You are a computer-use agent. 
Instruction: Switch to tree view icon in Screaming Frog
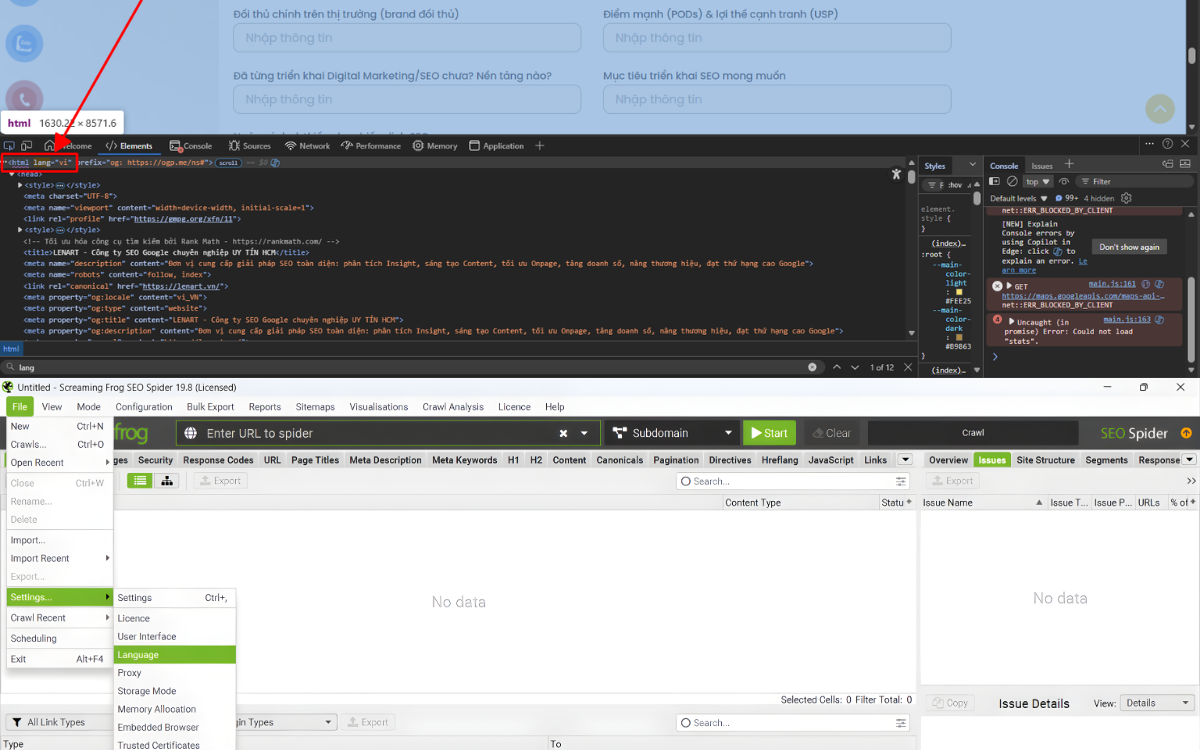166,481
